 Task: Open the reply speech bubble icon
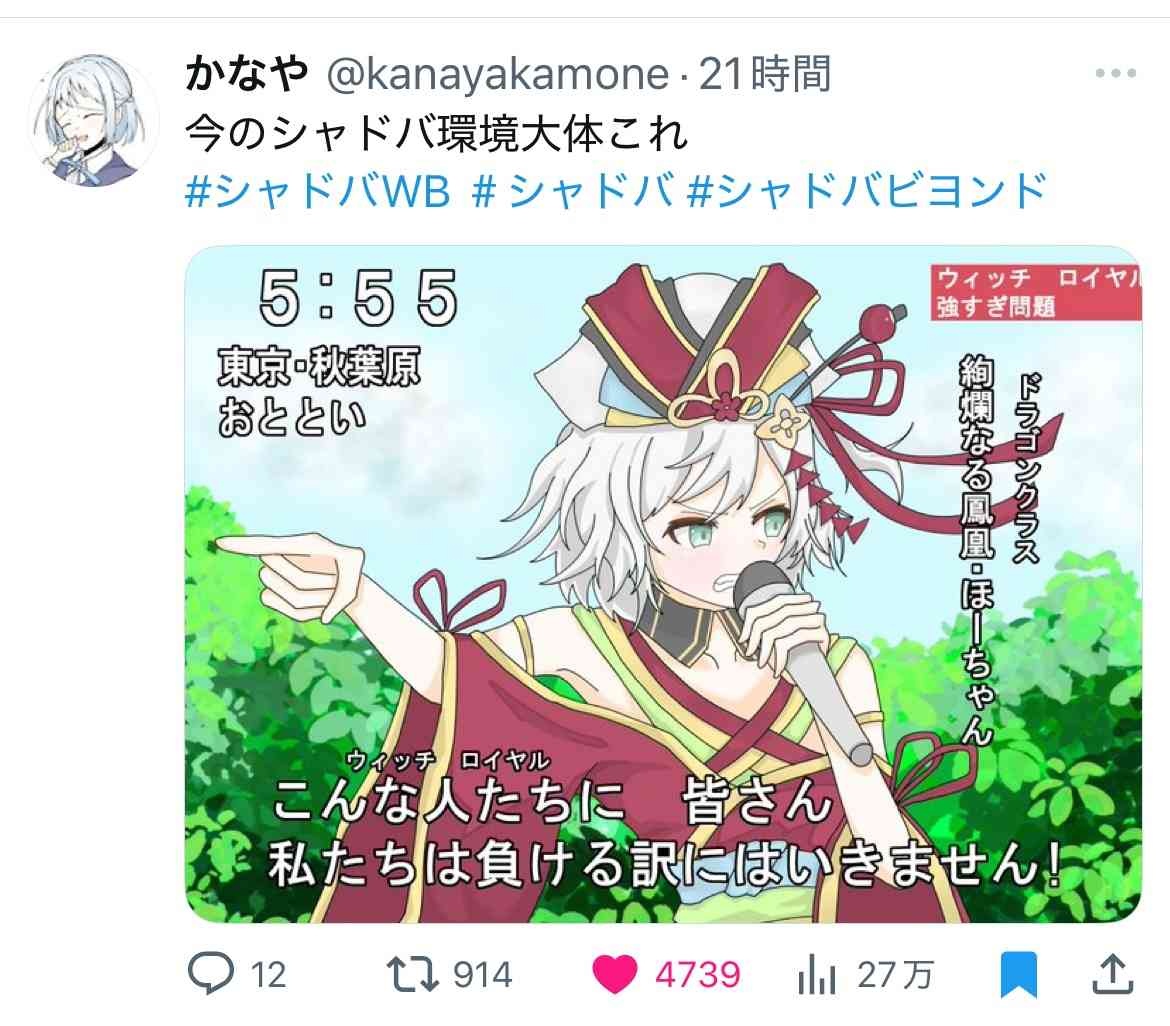pos(210,973)
